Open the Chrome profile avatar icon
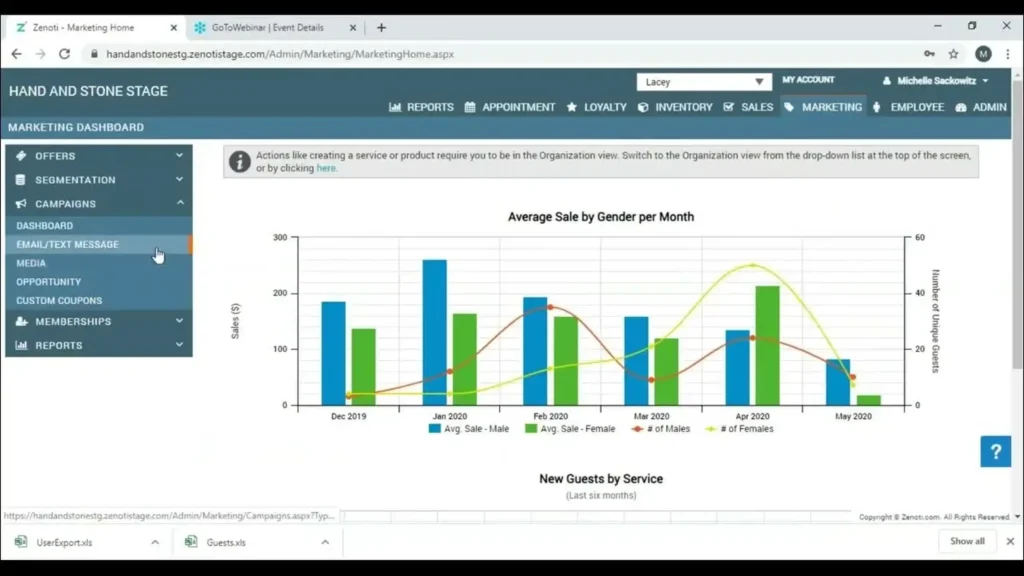Screen dimensions: 1024x576 (x=983, y=54)
